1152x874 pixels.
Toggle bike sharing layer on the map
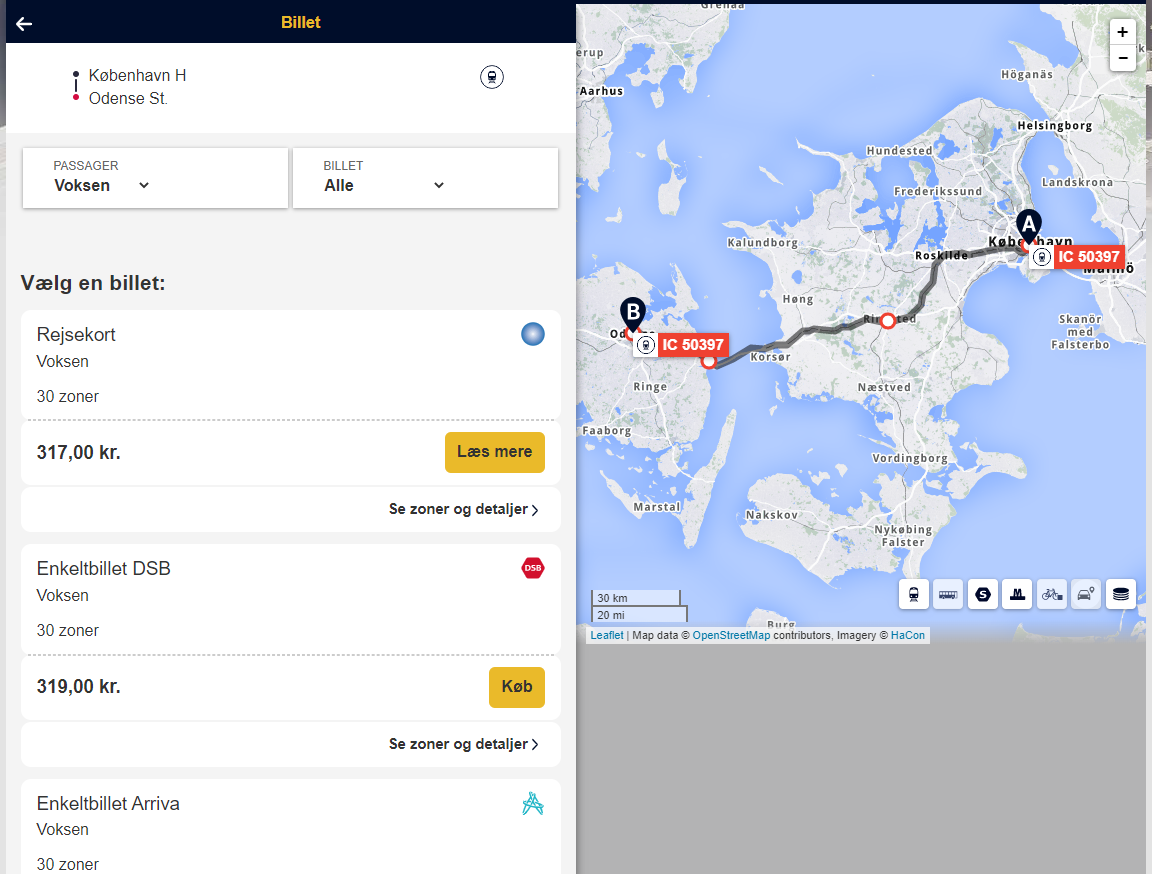click(1051, 594)
